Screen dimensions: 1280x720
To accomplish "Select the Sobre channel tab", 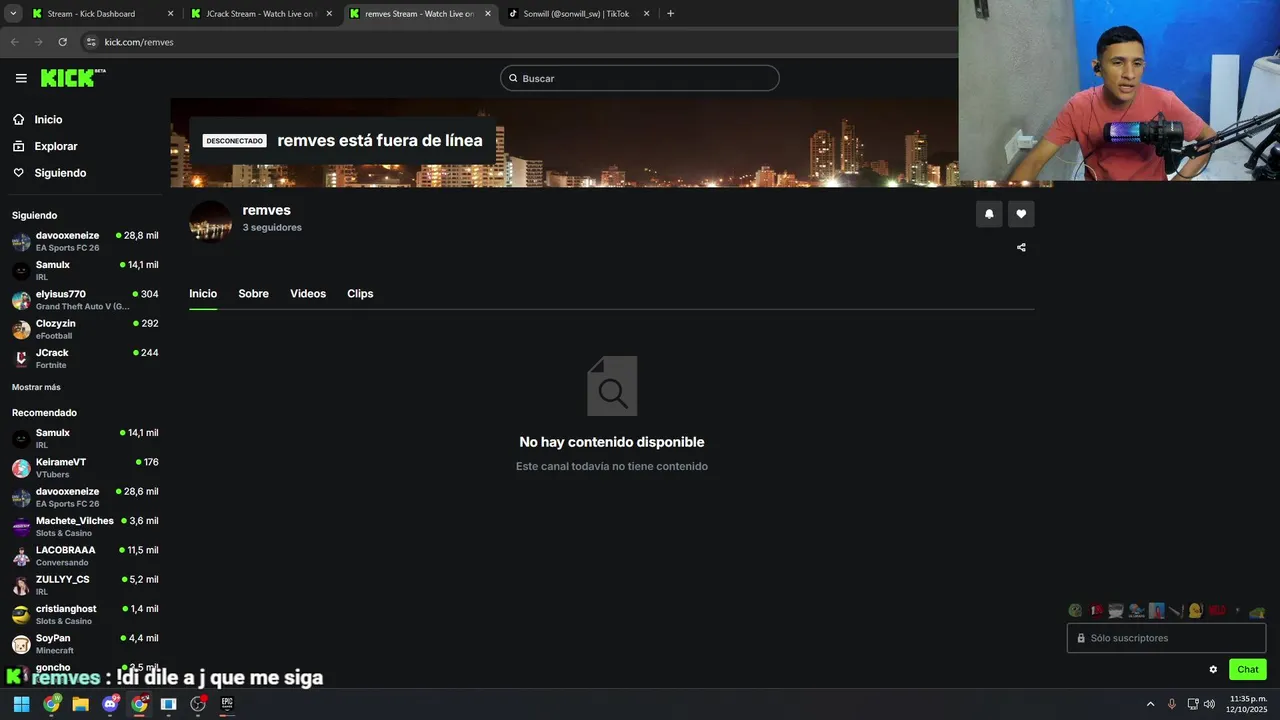I will pyautogui.click(x=253, y=294).
